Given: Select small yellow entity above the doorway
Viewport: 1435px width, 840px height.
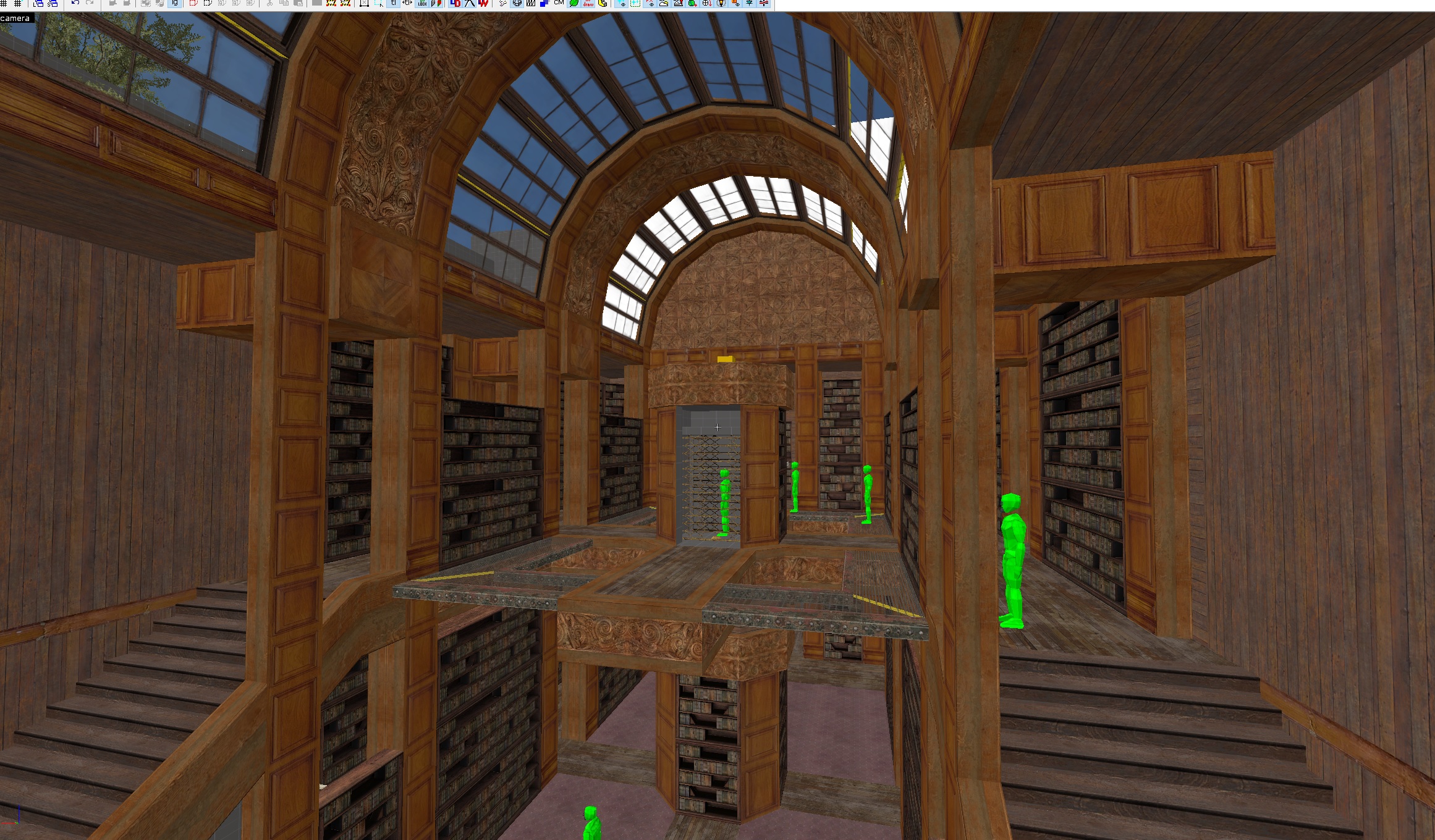Looking at the screenshot, I should coord(725,359).
